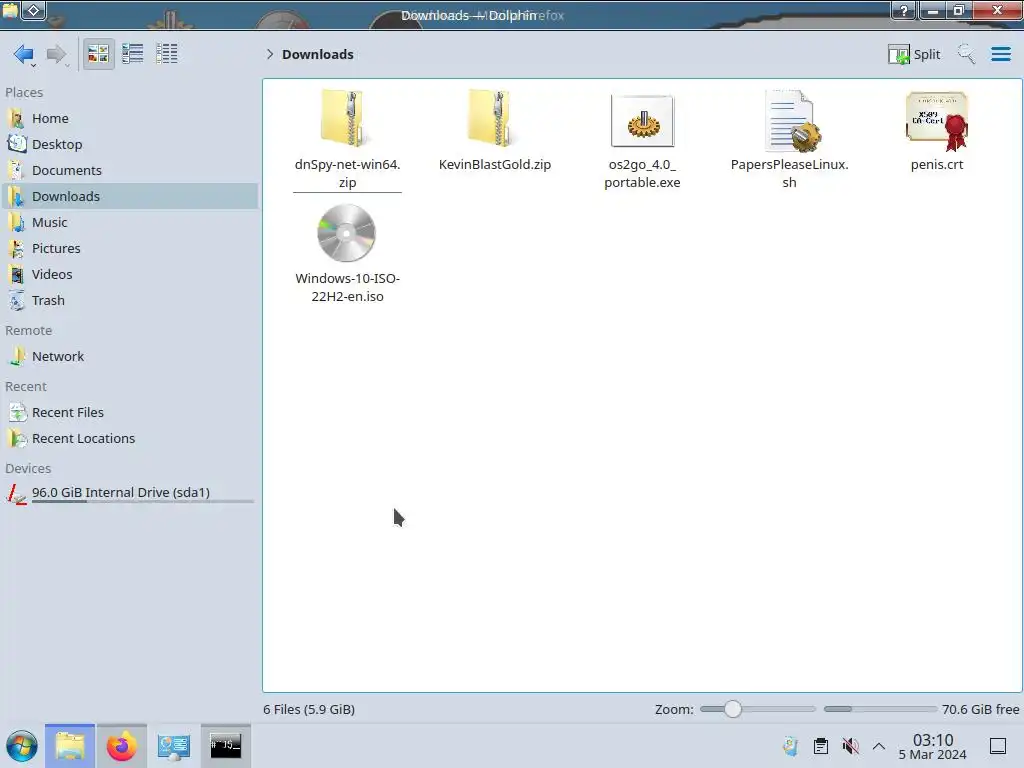Go back with the blue arrow

pyautogui.click(x=24, y=54)
